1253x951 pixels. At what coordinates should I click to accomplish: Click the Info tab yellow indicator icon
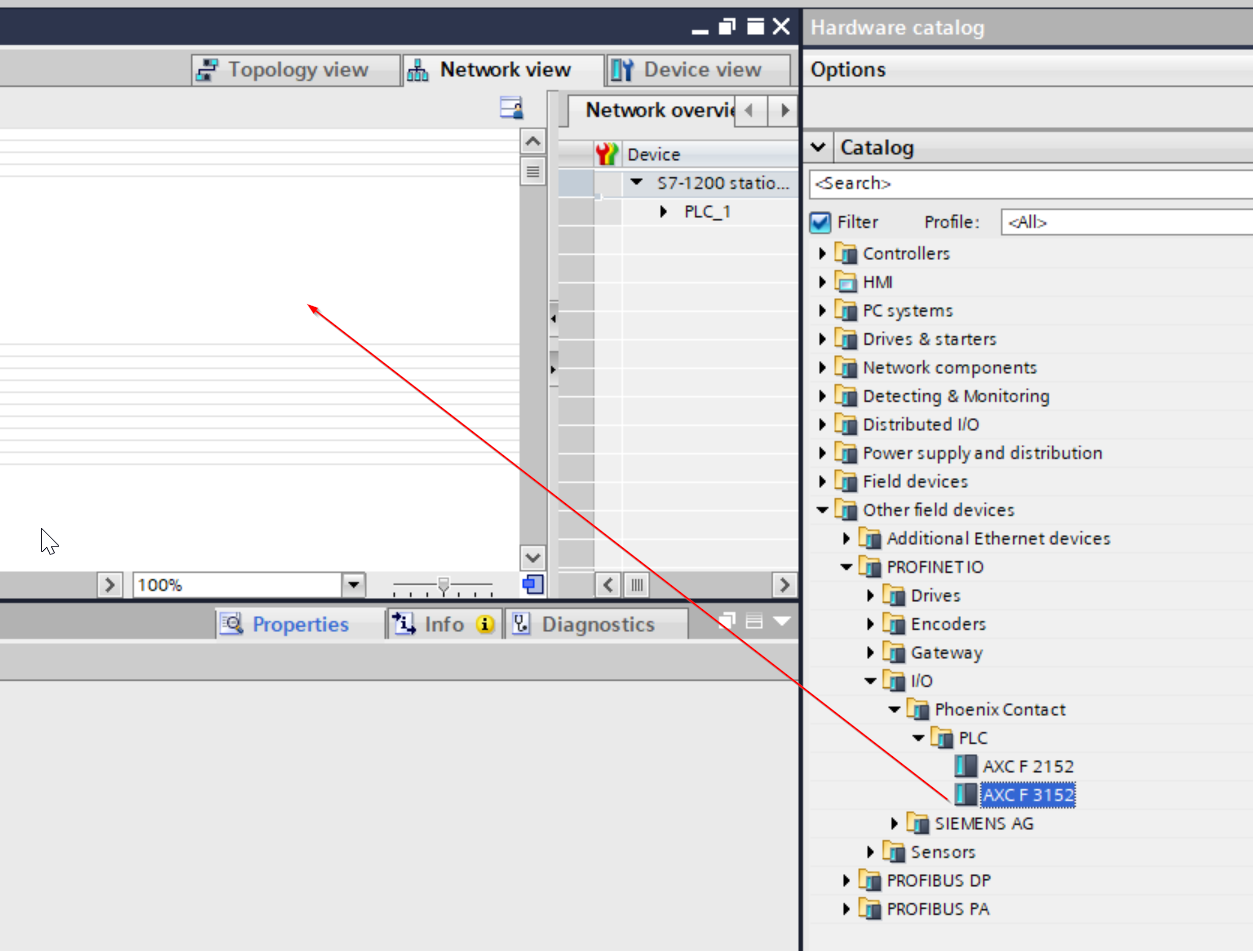486,625
